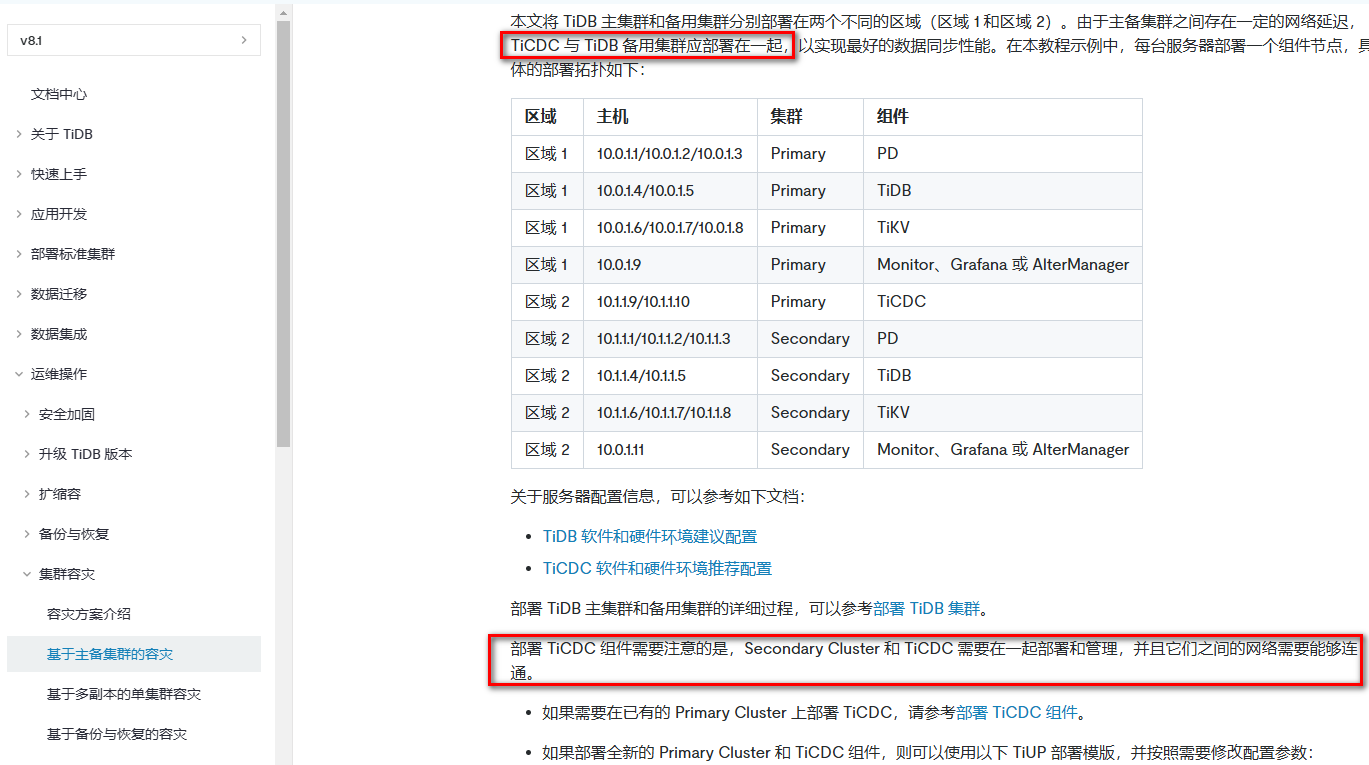Collapse the 运维操作 section chevron

pyautogui.click(x=18, y=374)
